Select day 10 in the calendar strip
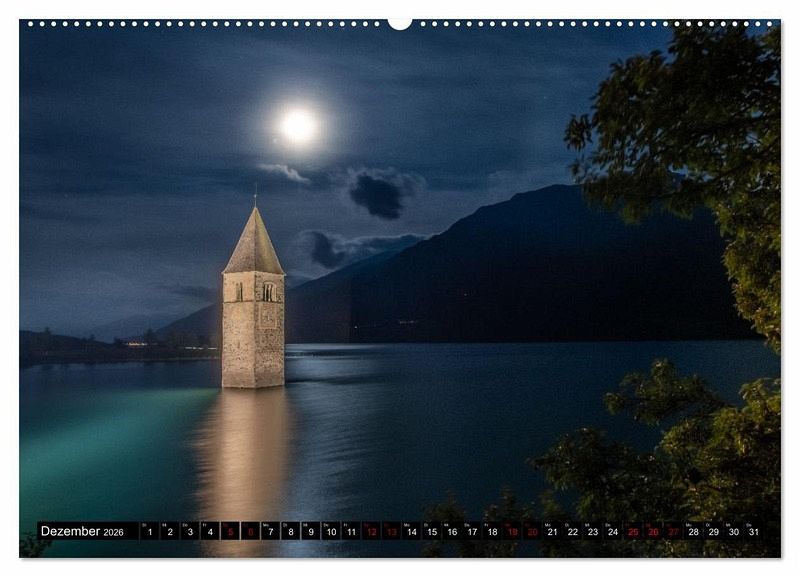The height and width of the screenshot is (577, 800). click(x=331, y=531)
